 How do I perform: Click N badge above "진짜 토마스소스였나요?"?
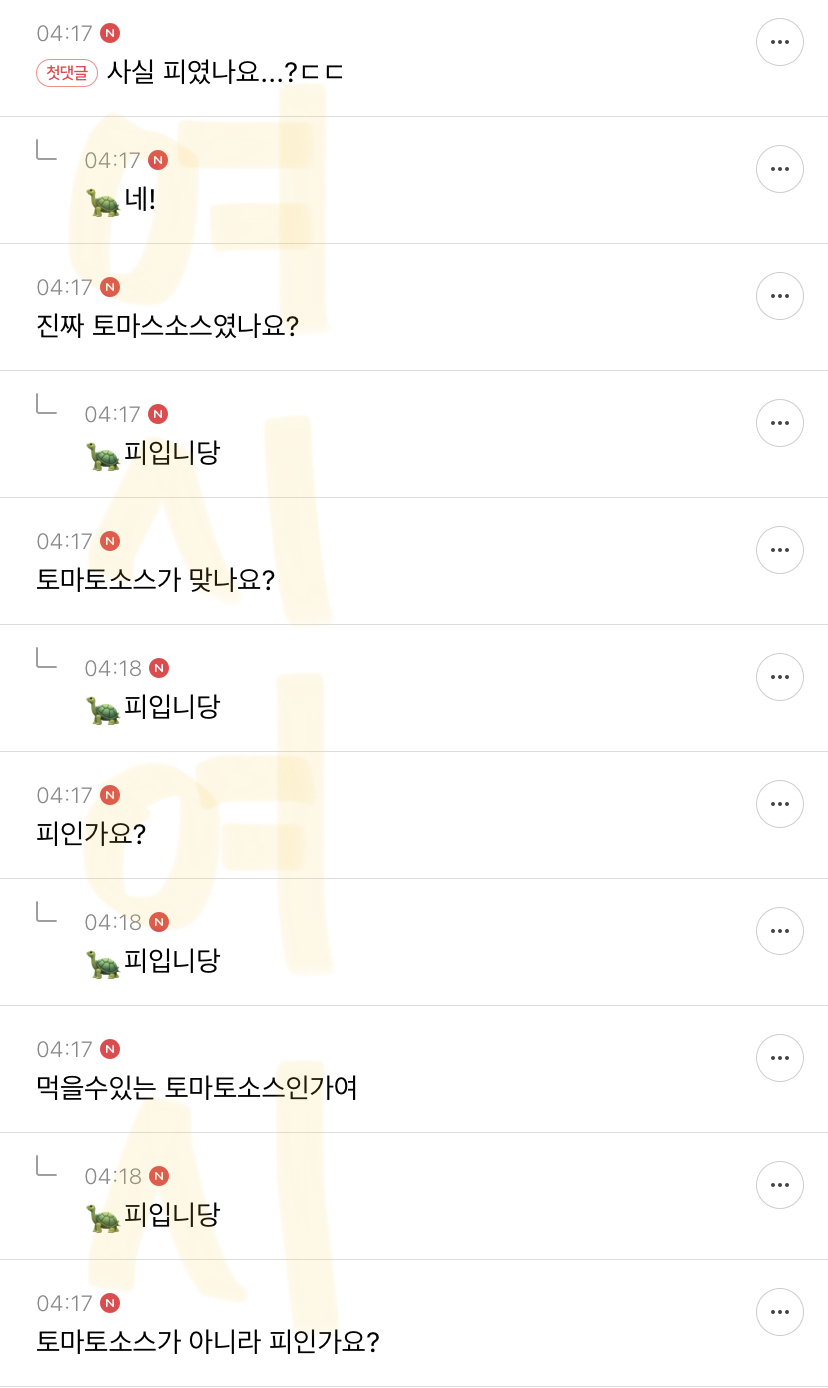tap(110, 287)
